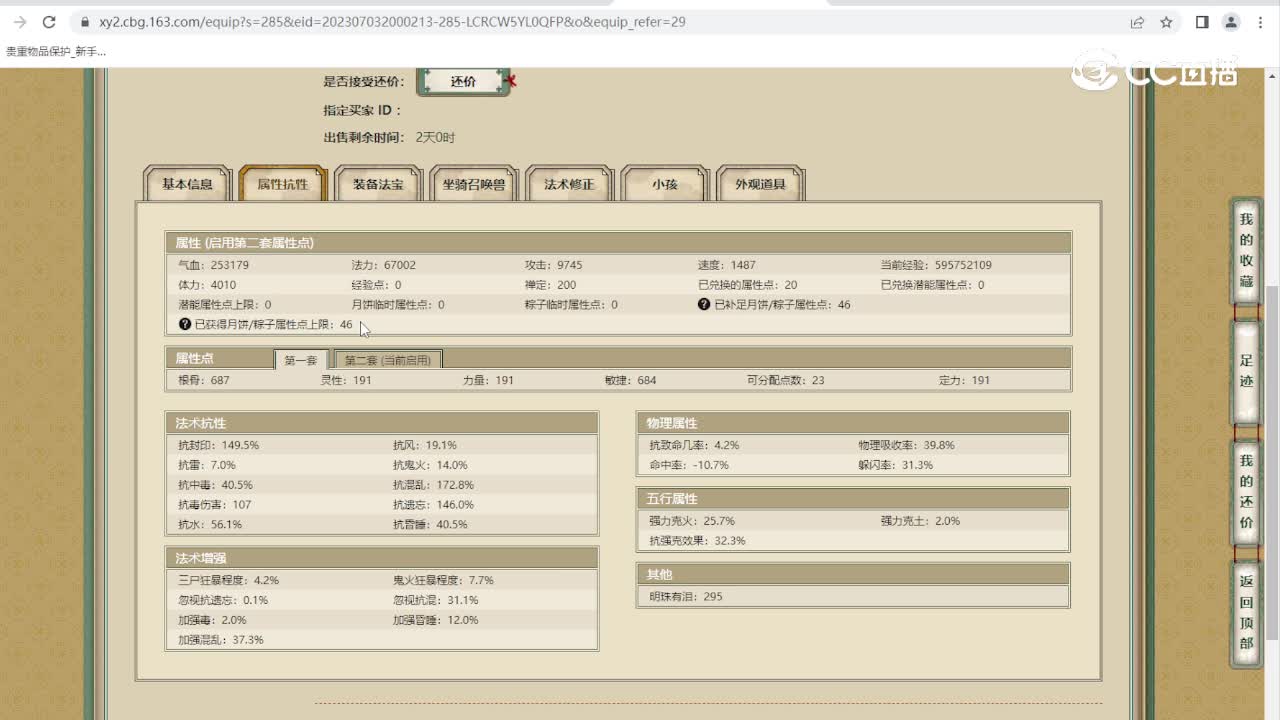Click help icon beside 已获得月饼/粽子属性点上限
Screen dimensions: 1280x720
point(184,325)
